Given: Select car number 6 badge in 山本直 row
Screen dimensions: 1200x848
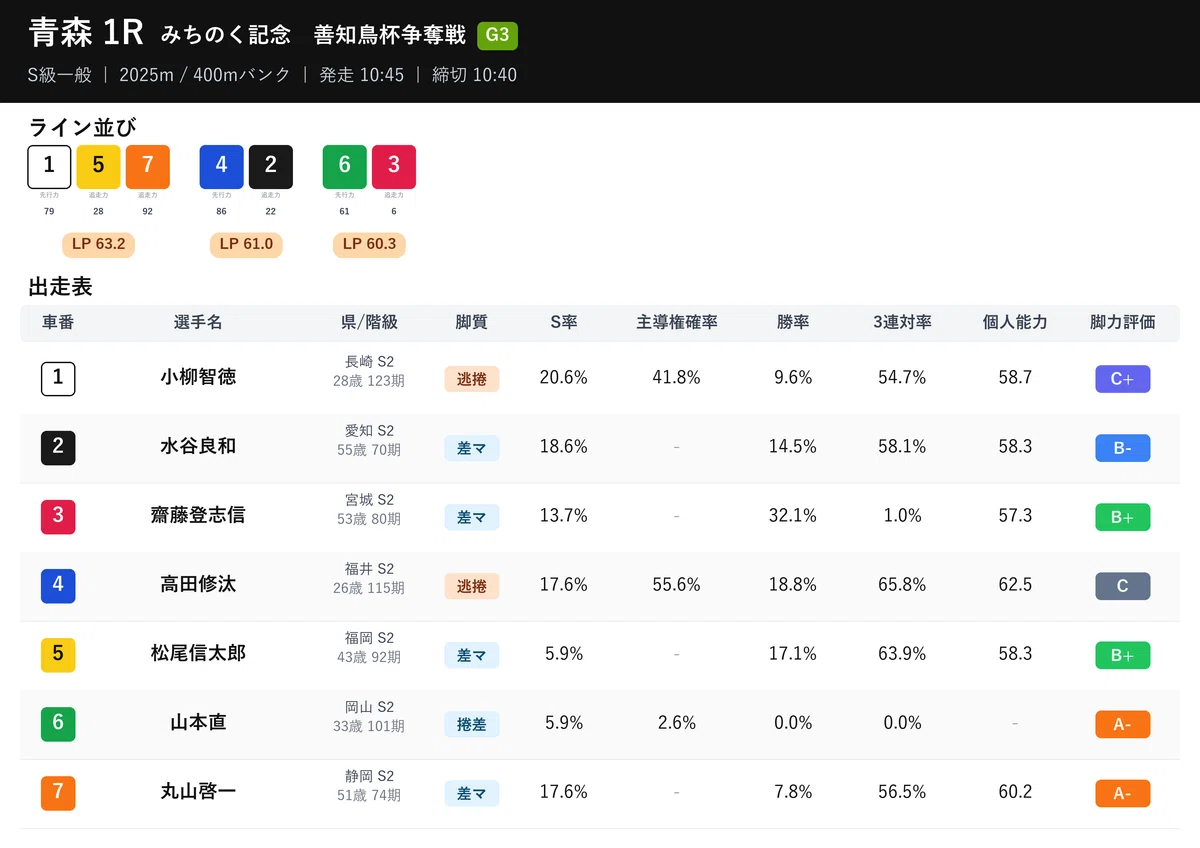Looking at the screenshot, I should point(58,723).
